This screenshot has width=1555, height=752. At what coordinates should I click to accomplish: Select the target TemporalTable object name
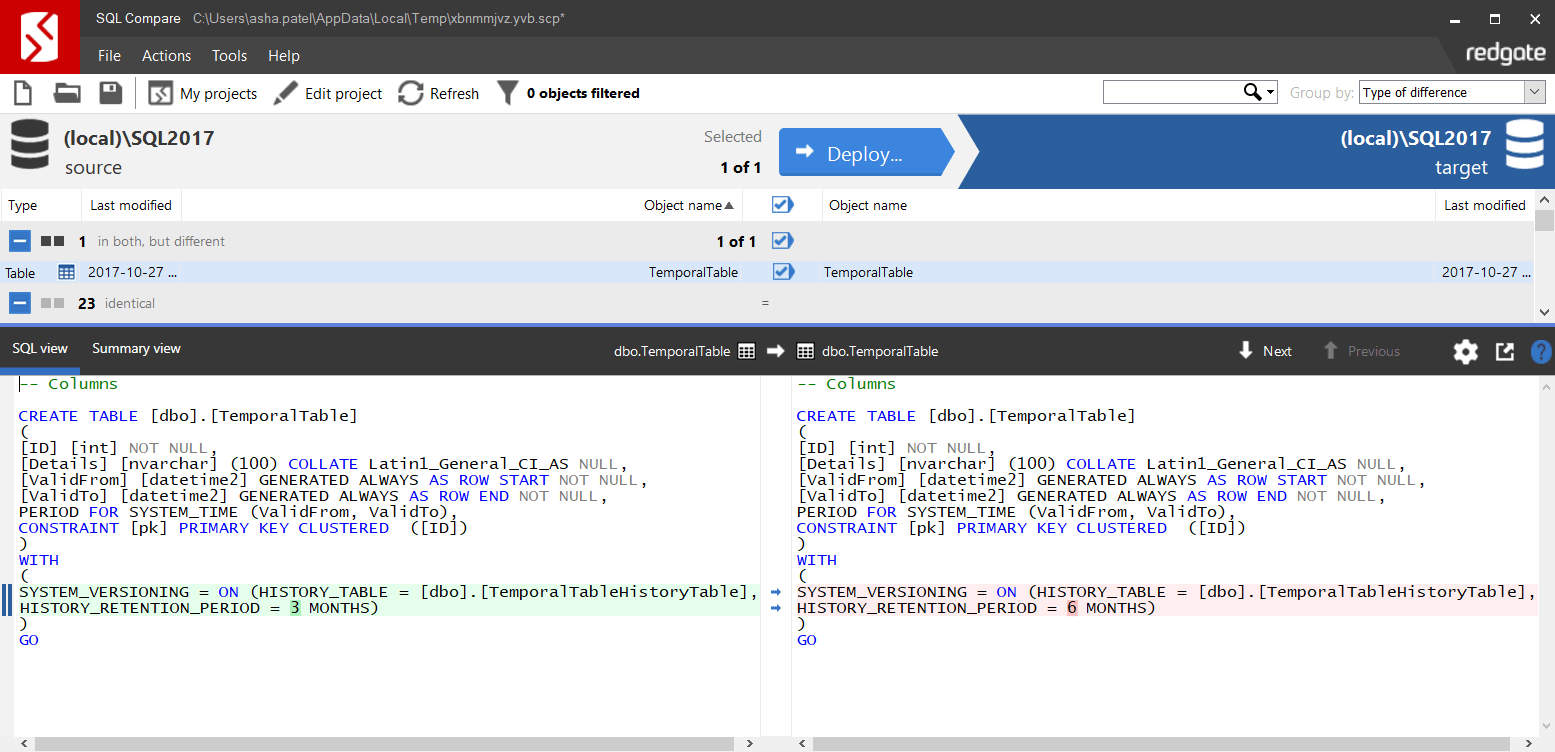[868, 272]
